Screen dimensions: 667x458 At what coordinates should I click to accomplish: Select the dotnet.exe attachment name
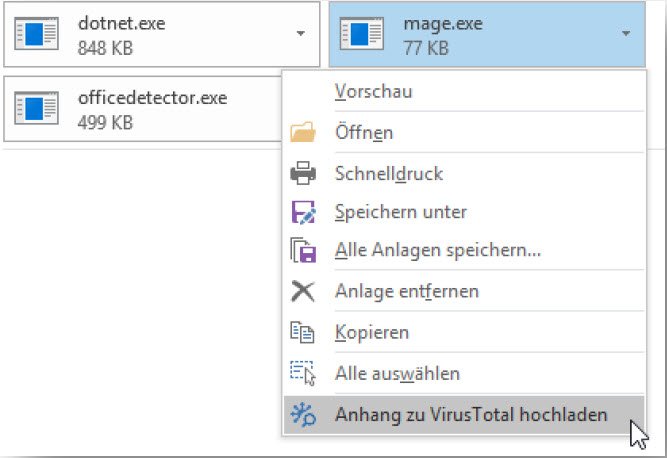(121, 23)
